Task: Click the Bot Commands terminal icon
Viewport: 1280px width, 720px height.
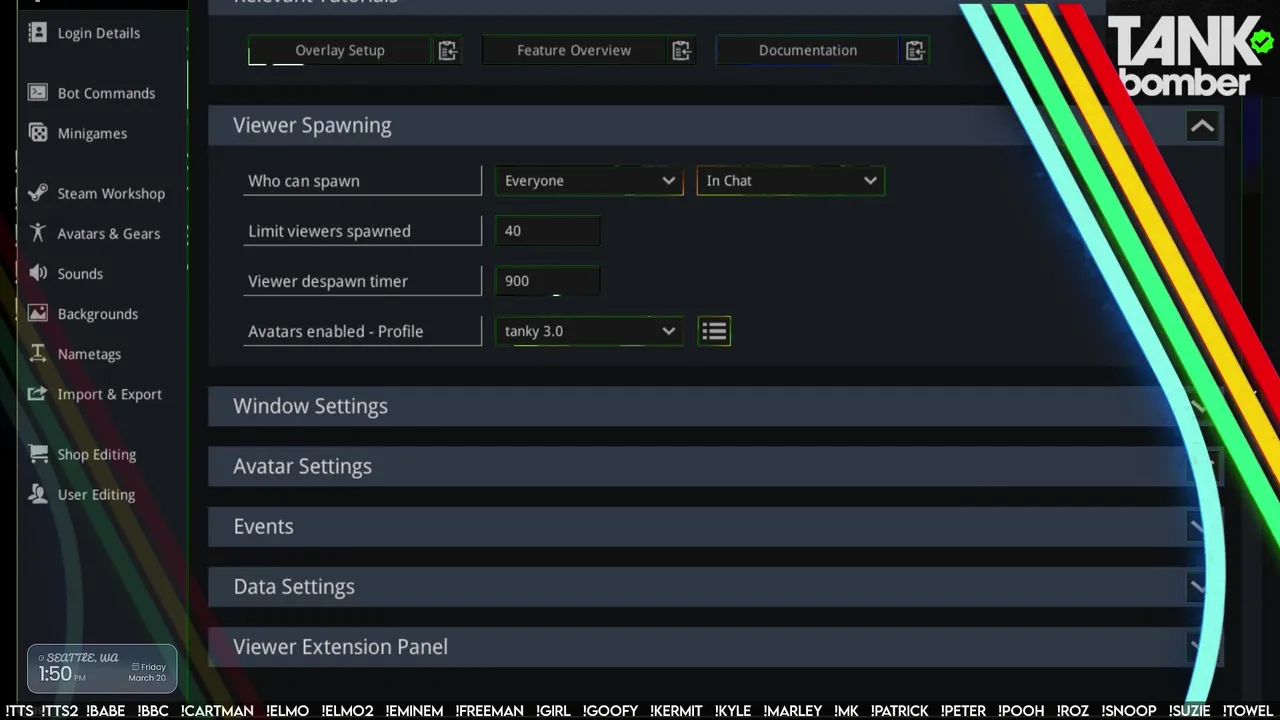Action: (x=38, y=92)
